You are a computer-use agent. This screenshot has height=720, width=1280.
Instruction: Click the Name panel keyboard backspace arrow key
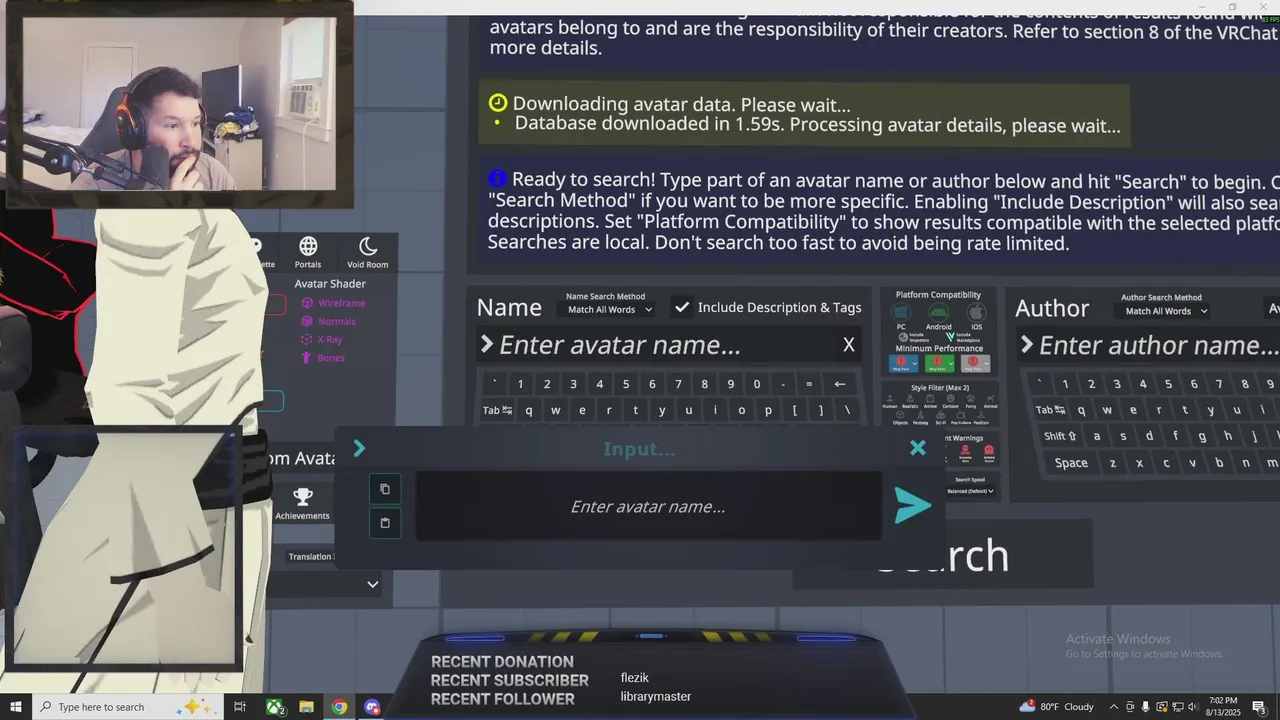pyautogui.click(x=840, y=384)
